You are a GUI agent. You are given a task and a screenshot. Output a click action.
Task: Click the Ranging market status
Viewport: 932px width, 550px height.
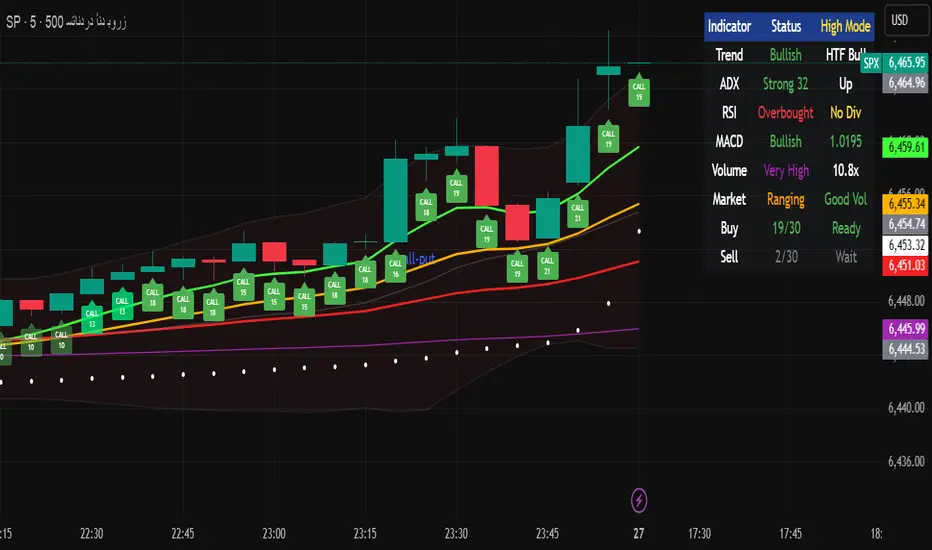[785, 200]
